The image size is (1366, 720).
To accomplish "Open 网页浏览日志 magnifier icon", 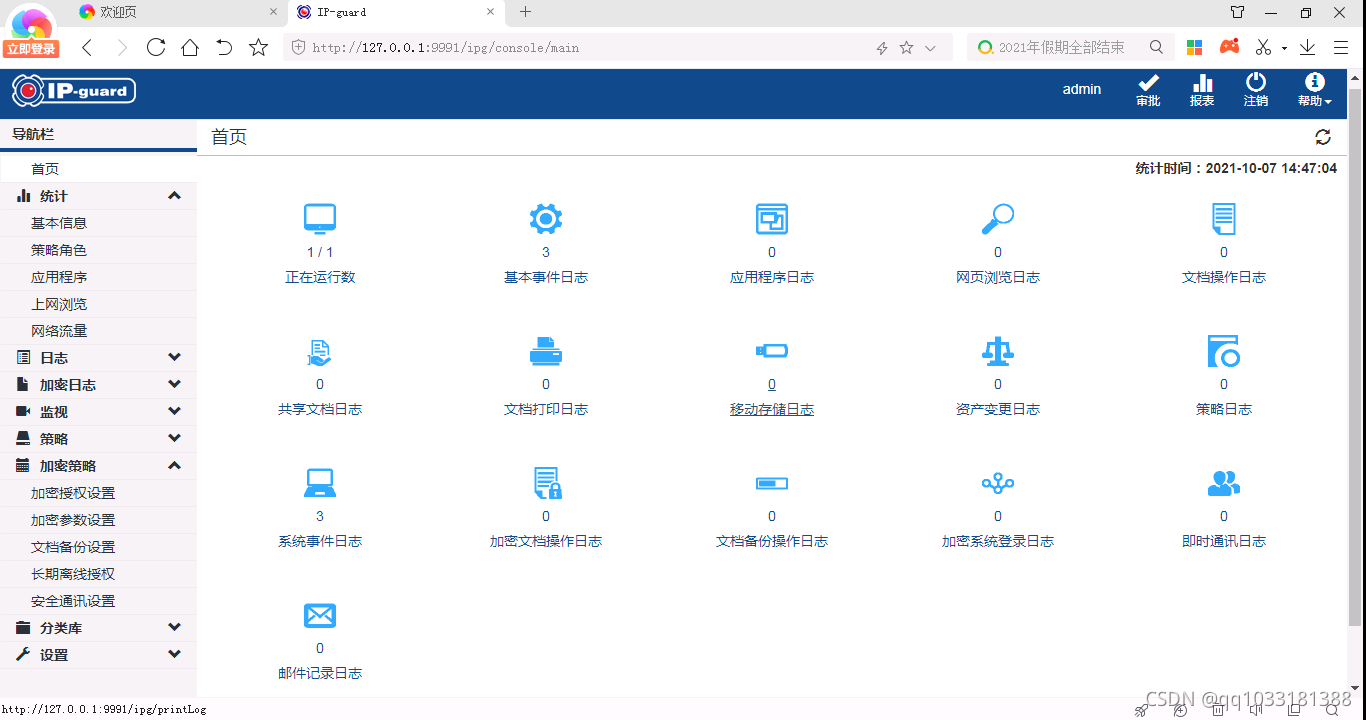I will pos(997,218).
